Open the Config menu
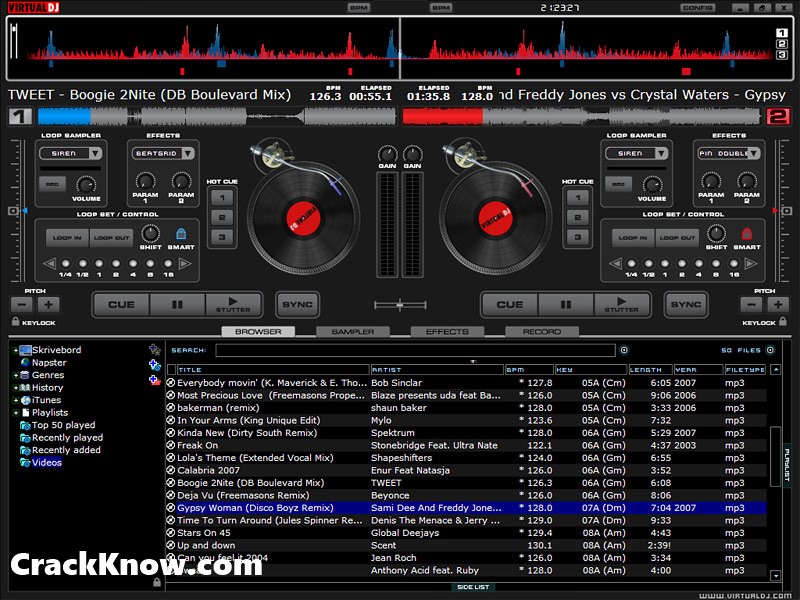800x600 pixels. (697, 8)
